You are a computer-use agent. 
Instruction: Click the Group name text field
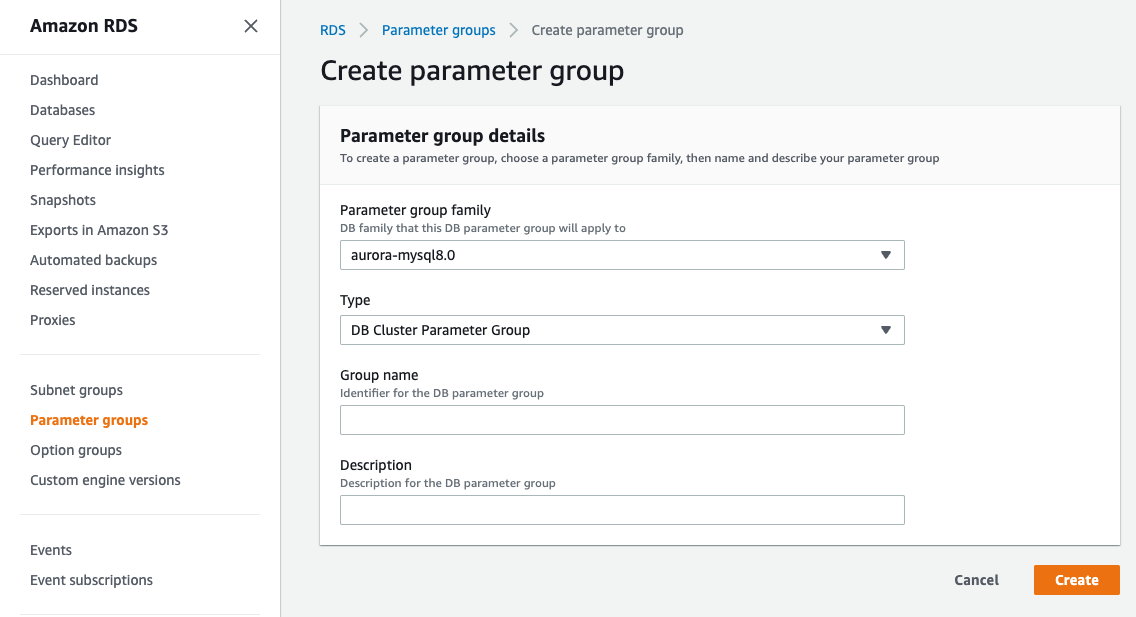(x=622, y=420)
